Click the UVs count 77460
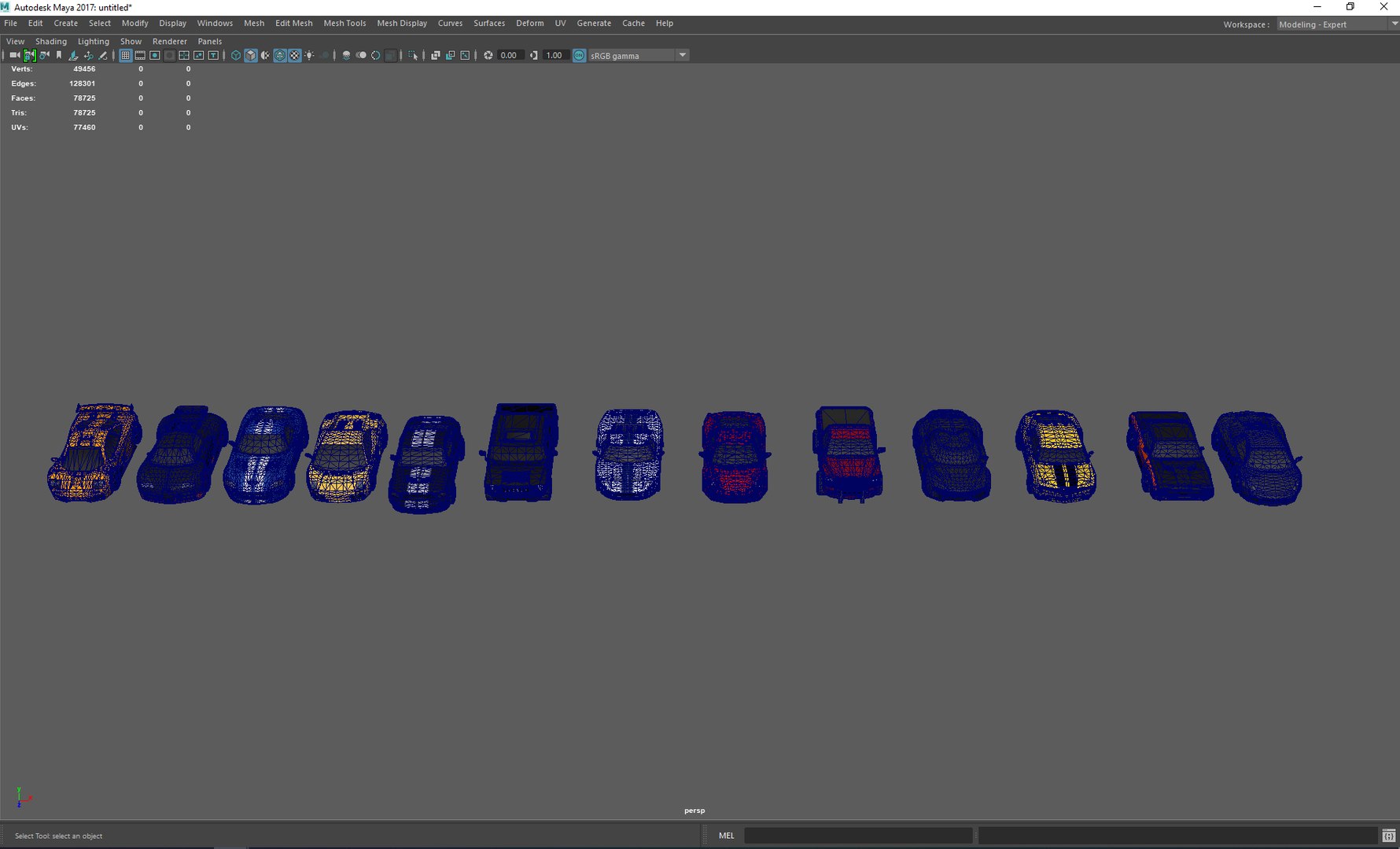This screenshot has width=1400, height=849. click(x=84, y=127)
